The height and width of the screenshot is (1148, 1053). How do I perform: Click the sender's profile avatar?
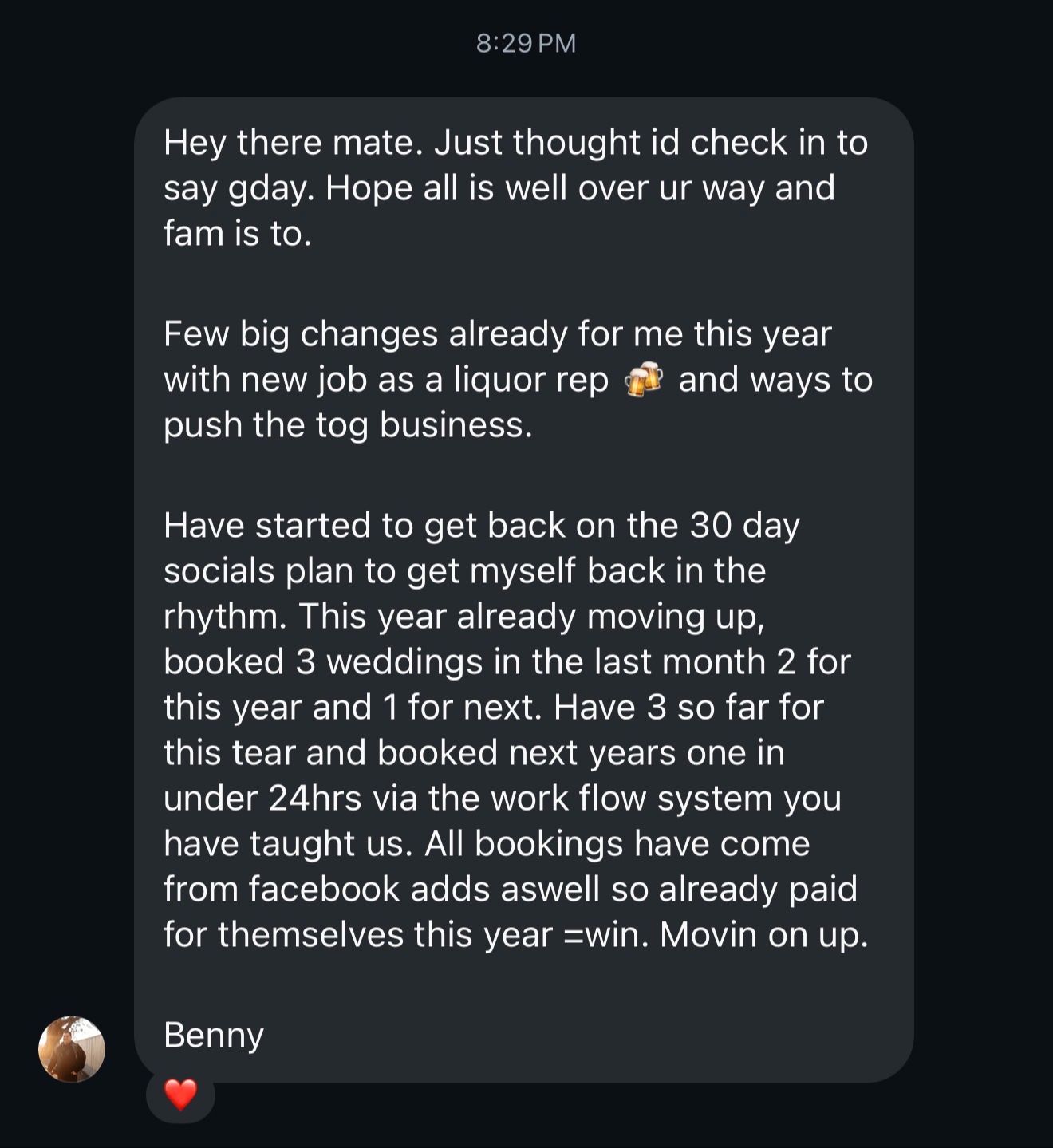72,1049
